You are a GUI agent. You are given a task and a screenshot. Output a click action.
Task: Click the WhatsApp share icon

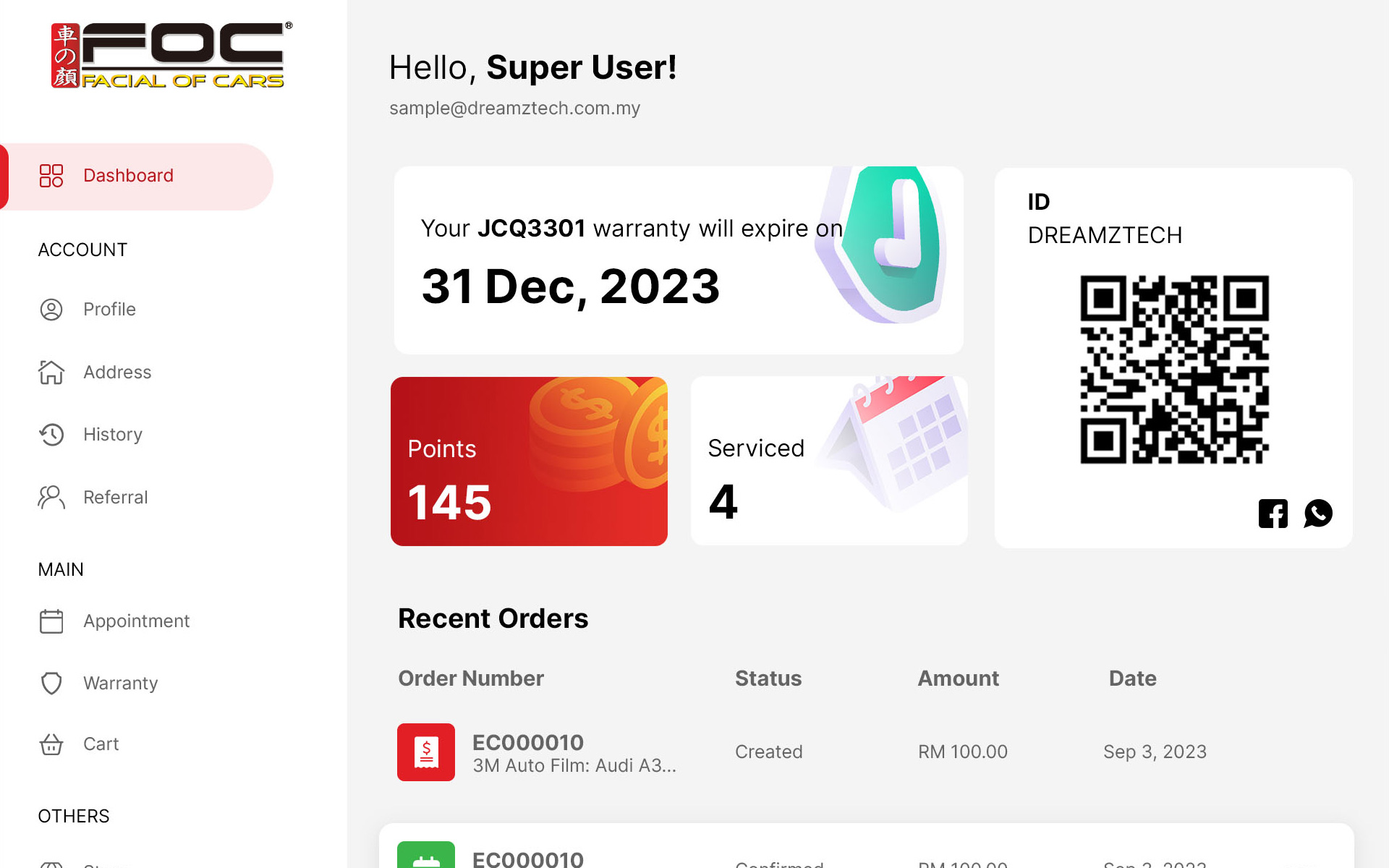(x=1318, y=514)
